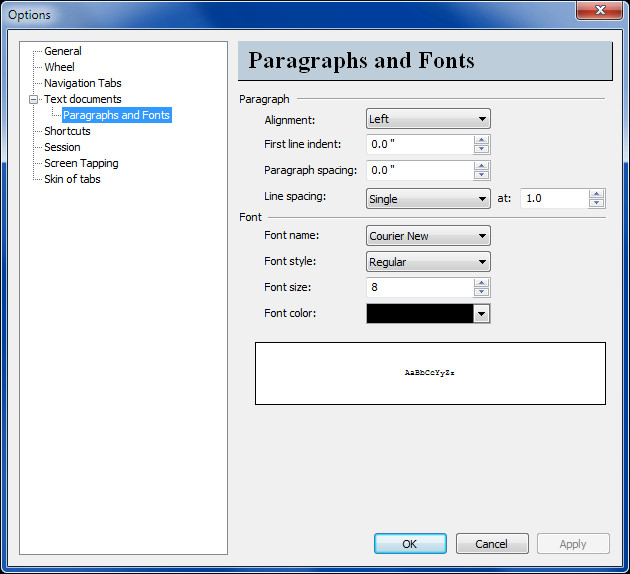Select Paragraphs and Fonts tree item
This screenshot has width=630, height=574.
[x=117, y=115]
